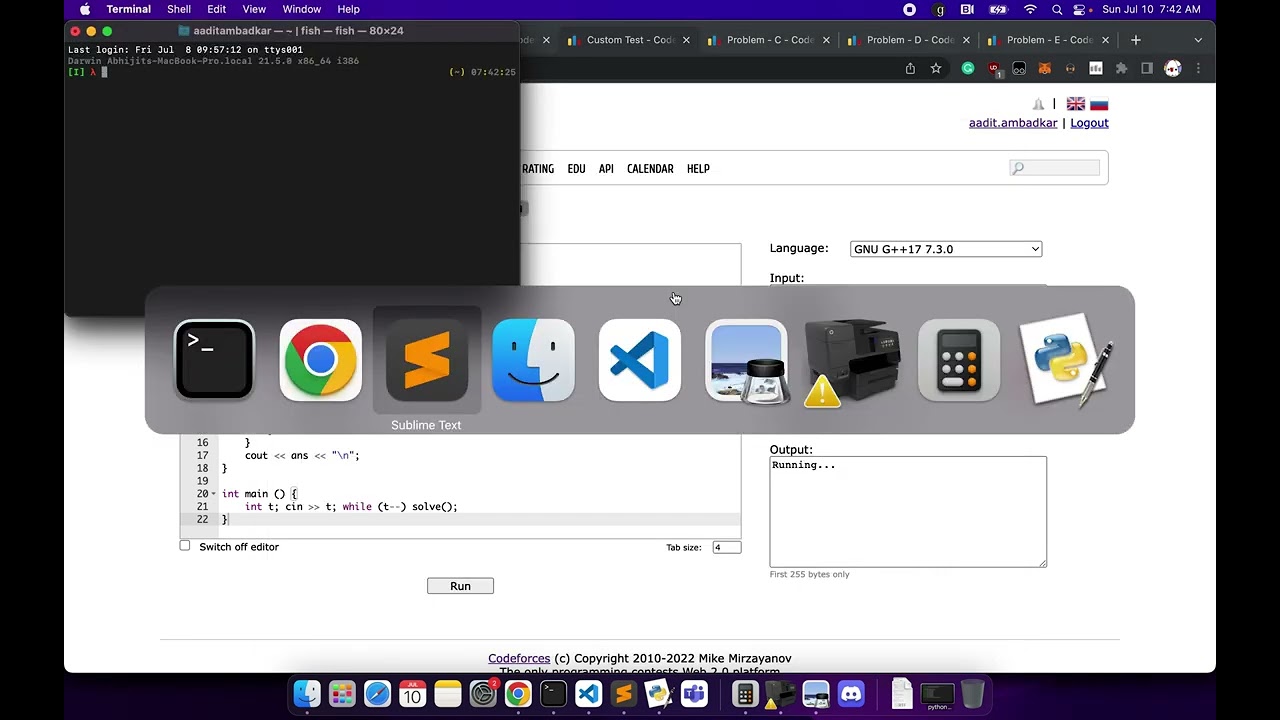
Task: Open System Preferences in the Dock
Action: tap(483, 694)
